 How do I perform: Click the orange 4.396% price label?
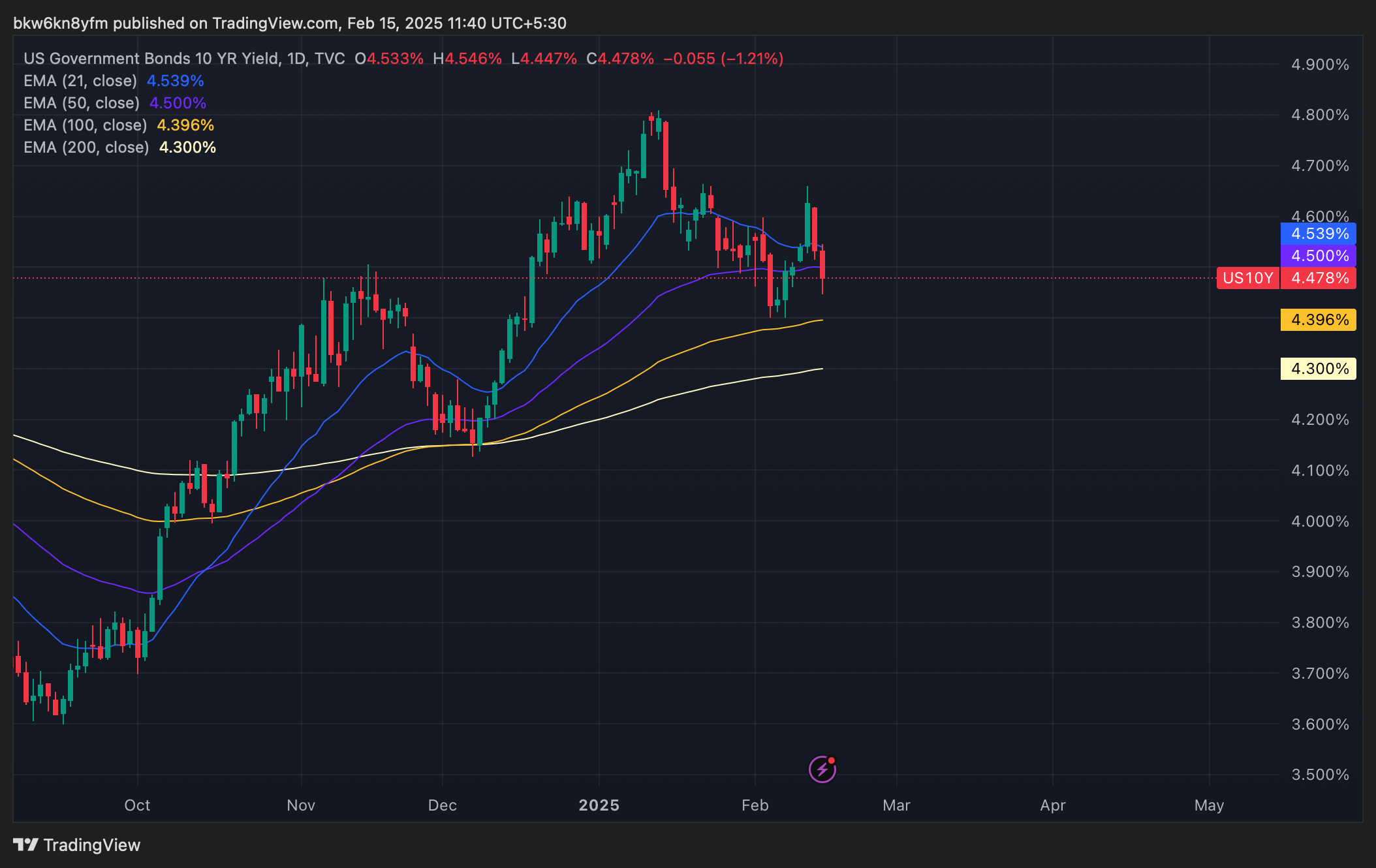point(1319,320)
